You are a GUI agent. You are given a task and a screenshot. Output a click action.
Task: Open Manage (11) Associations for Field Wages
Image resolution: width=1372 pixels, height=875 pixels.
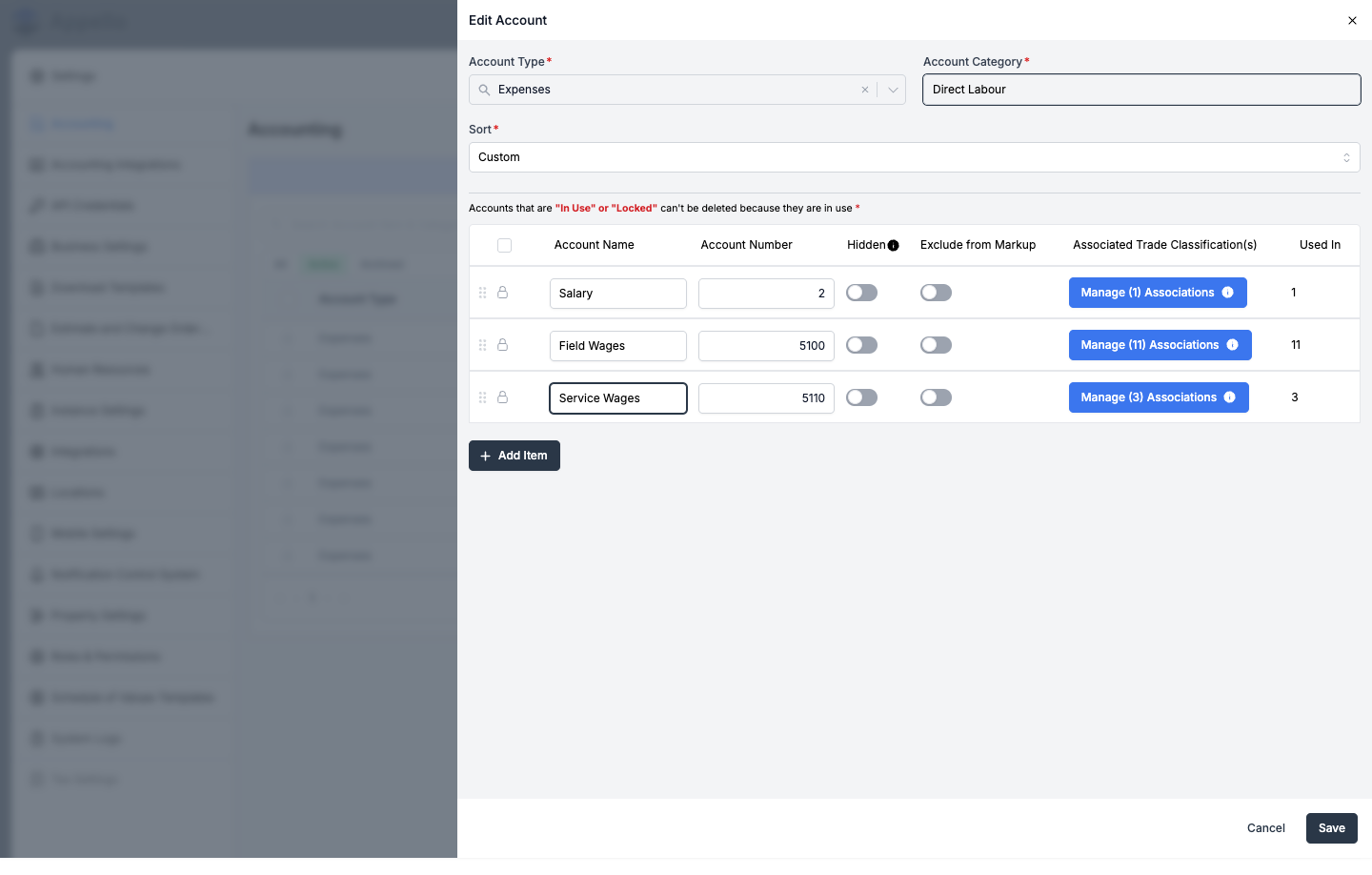pyautogui.click(x=1160, y=345)
